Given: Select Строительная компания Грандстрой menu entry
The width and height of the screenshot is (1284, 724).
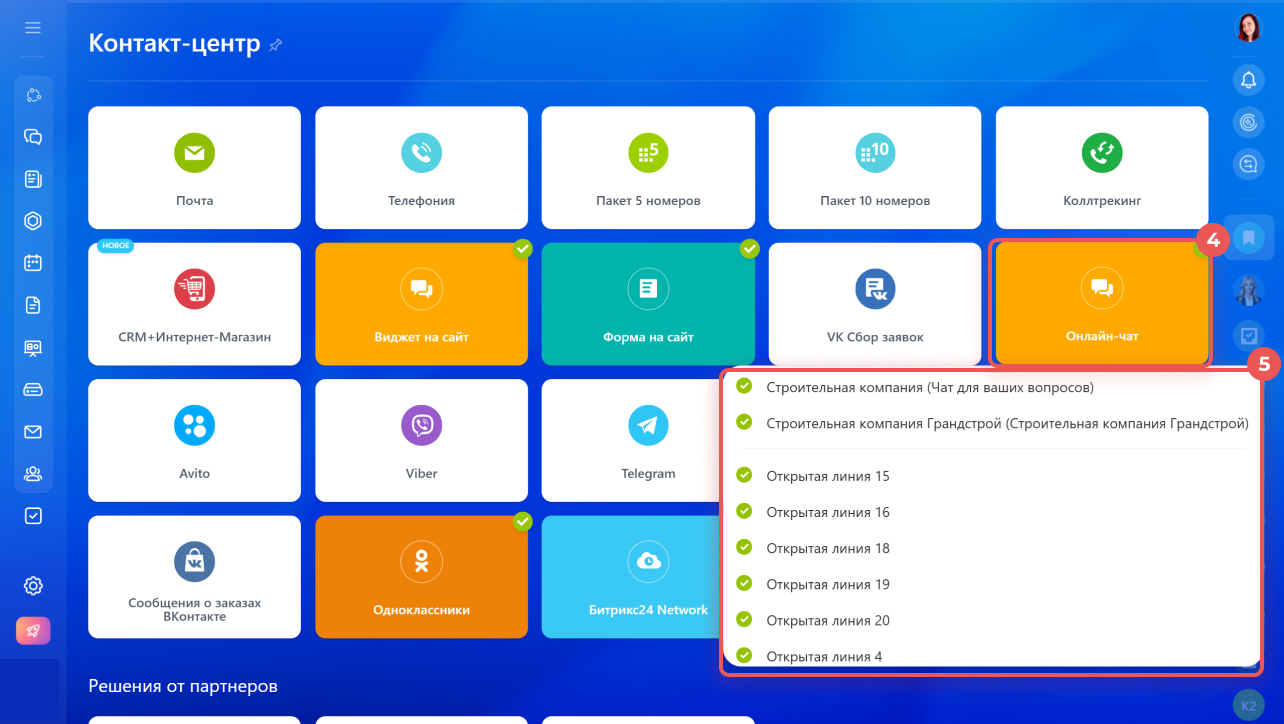Looking at the screenshot, I should pyautogui.click(x=1006, y=423).
